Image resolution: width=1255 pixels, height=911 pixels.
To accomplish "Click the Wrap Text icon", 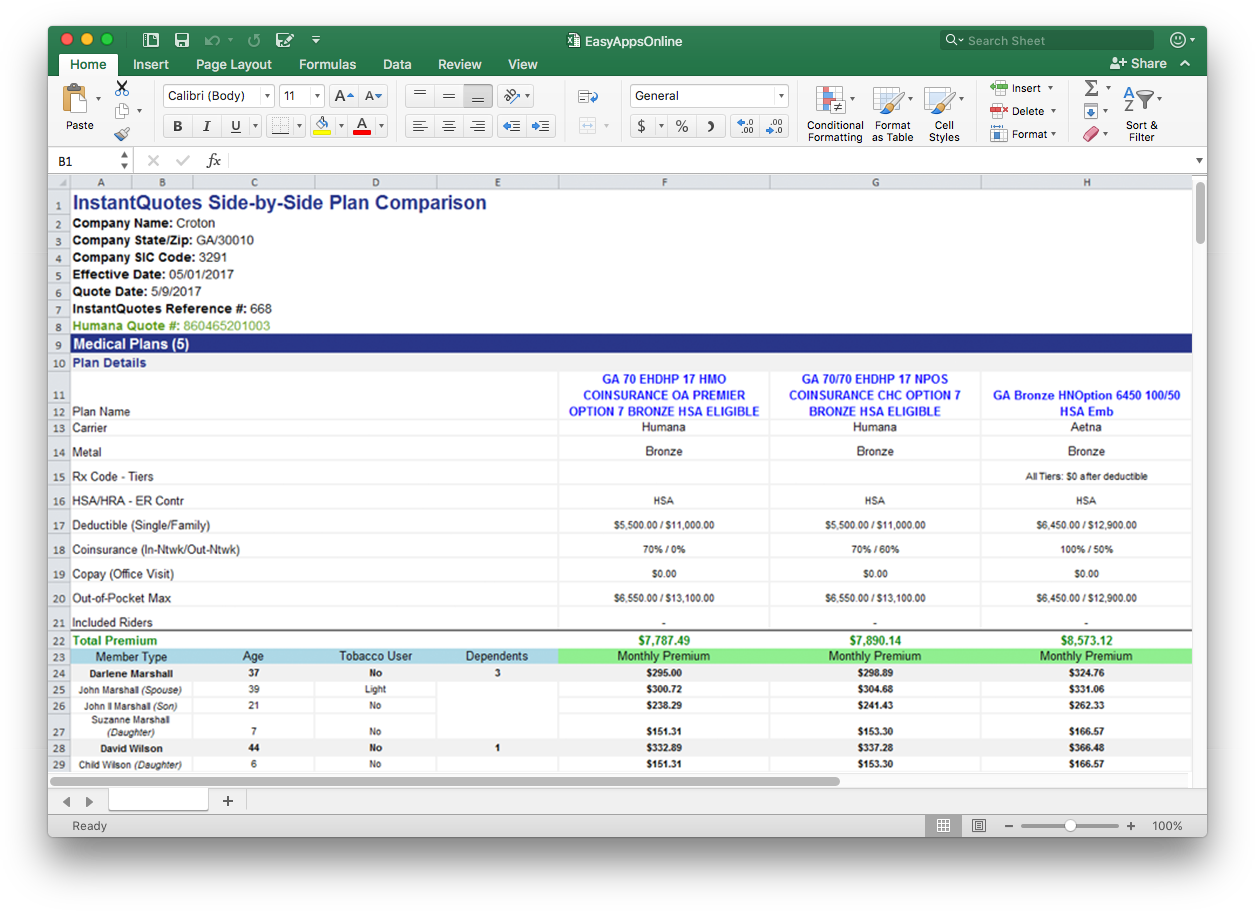I will click(588, 96).
